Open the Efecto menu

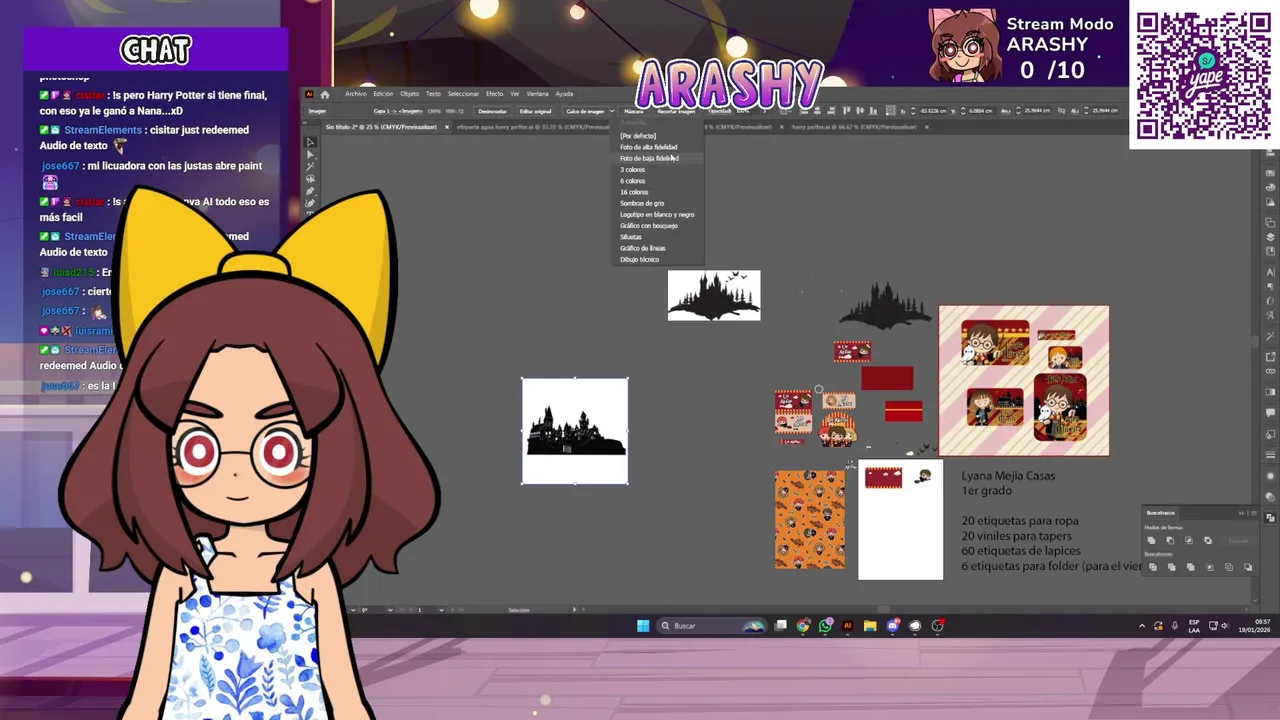point(494,94)
